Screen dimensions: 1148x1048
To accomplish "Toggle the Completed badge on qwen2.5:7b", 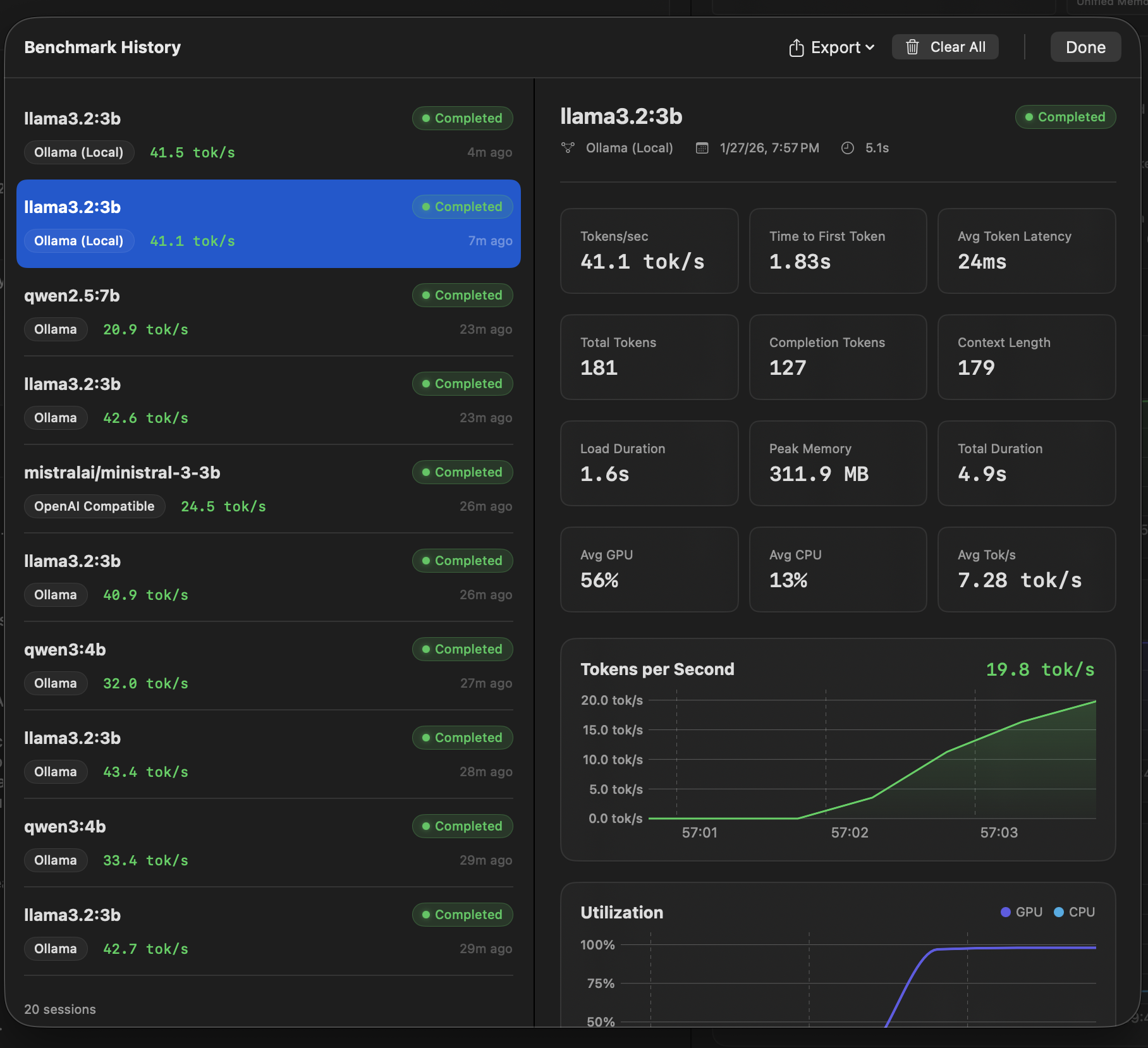I will coord(462,295).
